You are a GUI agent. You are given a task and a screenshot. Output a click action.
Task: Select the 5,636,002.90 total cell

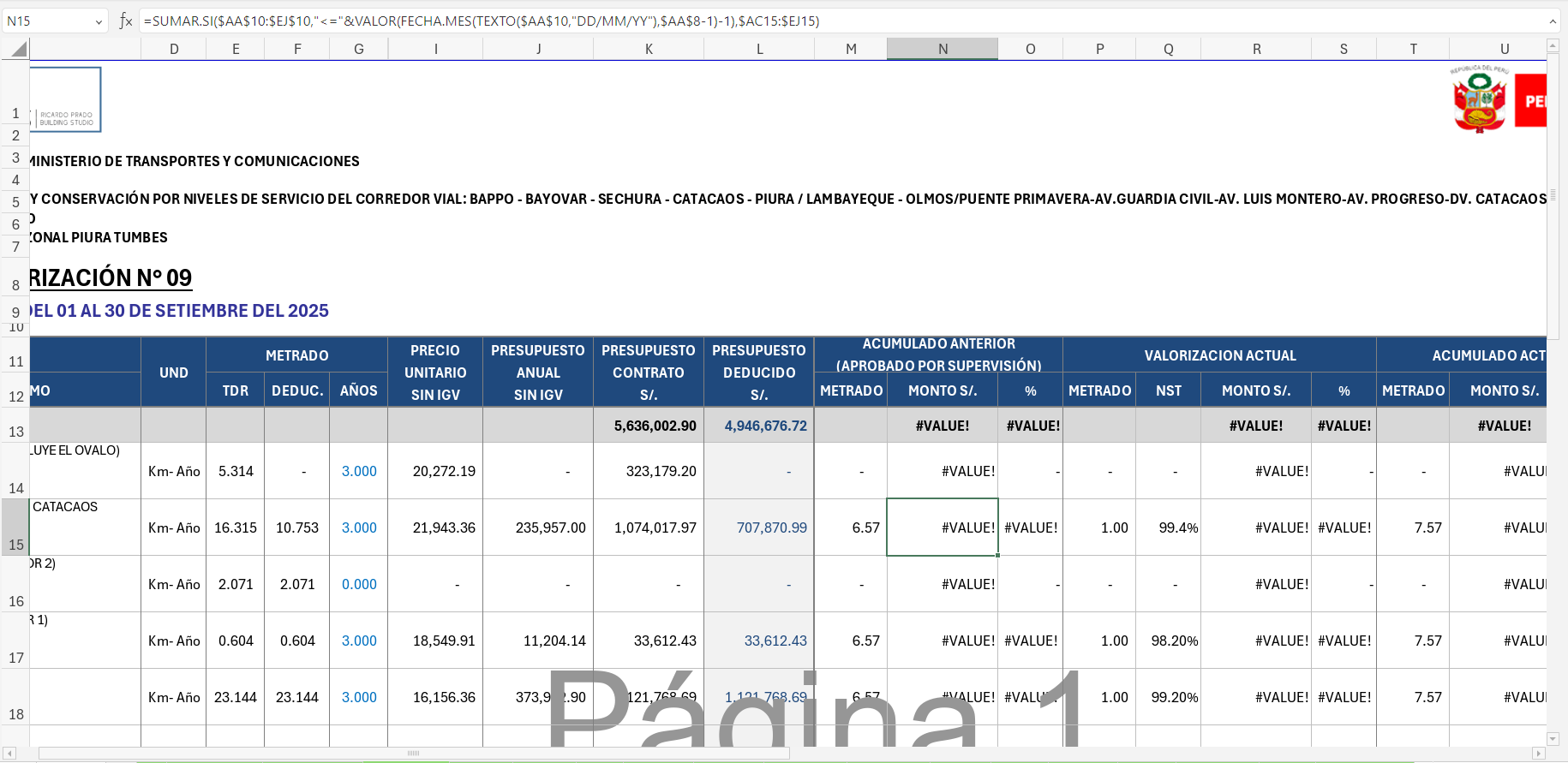pos(649,426)
